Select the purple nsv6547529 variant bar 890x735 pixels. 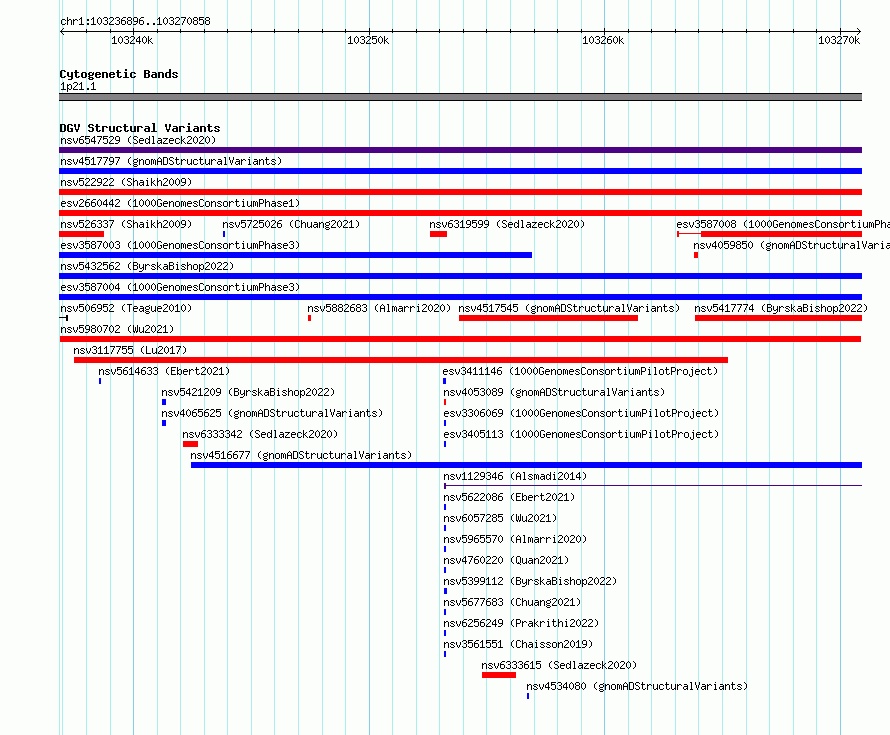point(460,150)
